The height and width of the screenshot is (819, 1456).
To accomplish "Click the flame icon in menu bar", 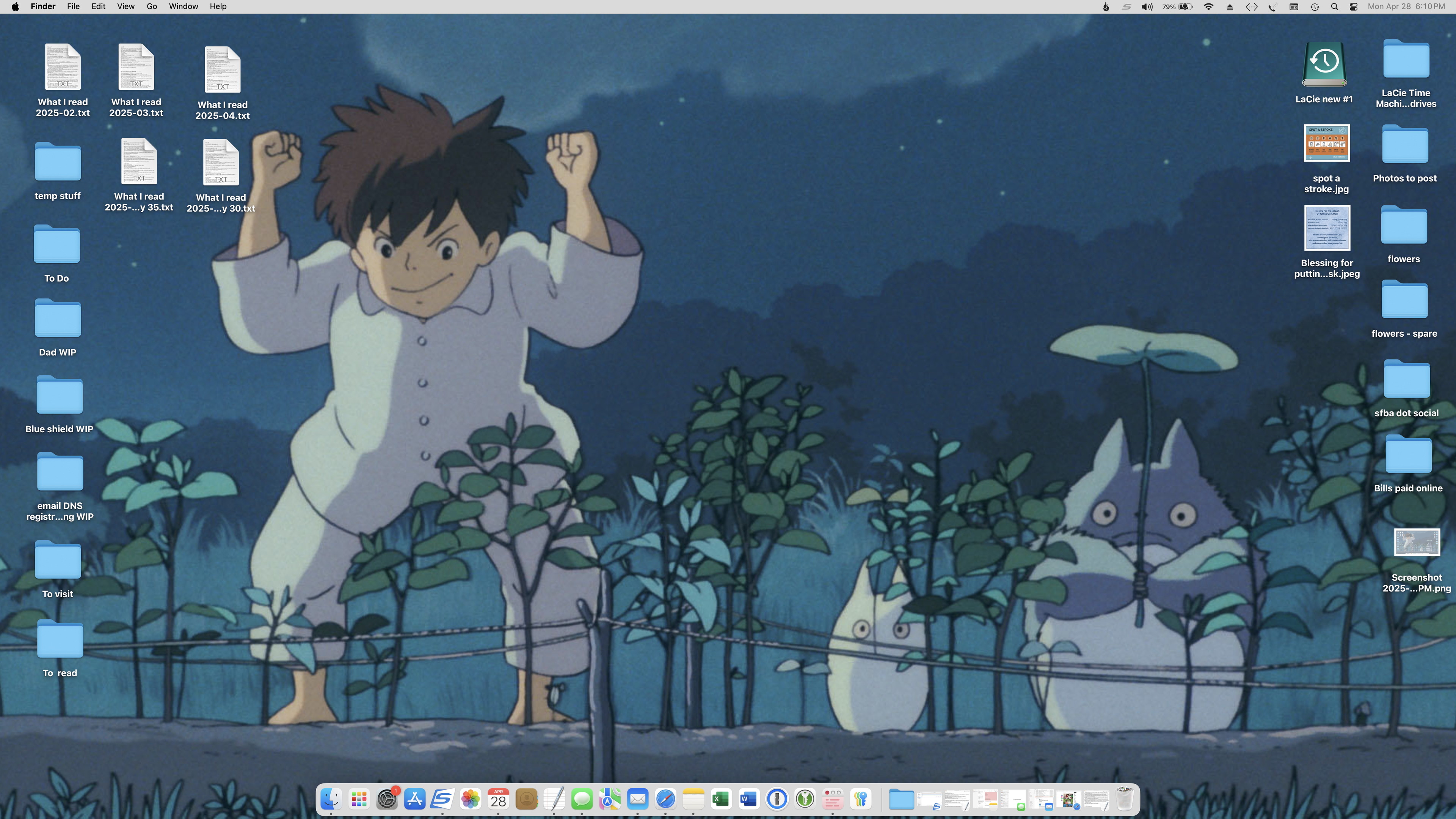I will (x=1106, y=7).
